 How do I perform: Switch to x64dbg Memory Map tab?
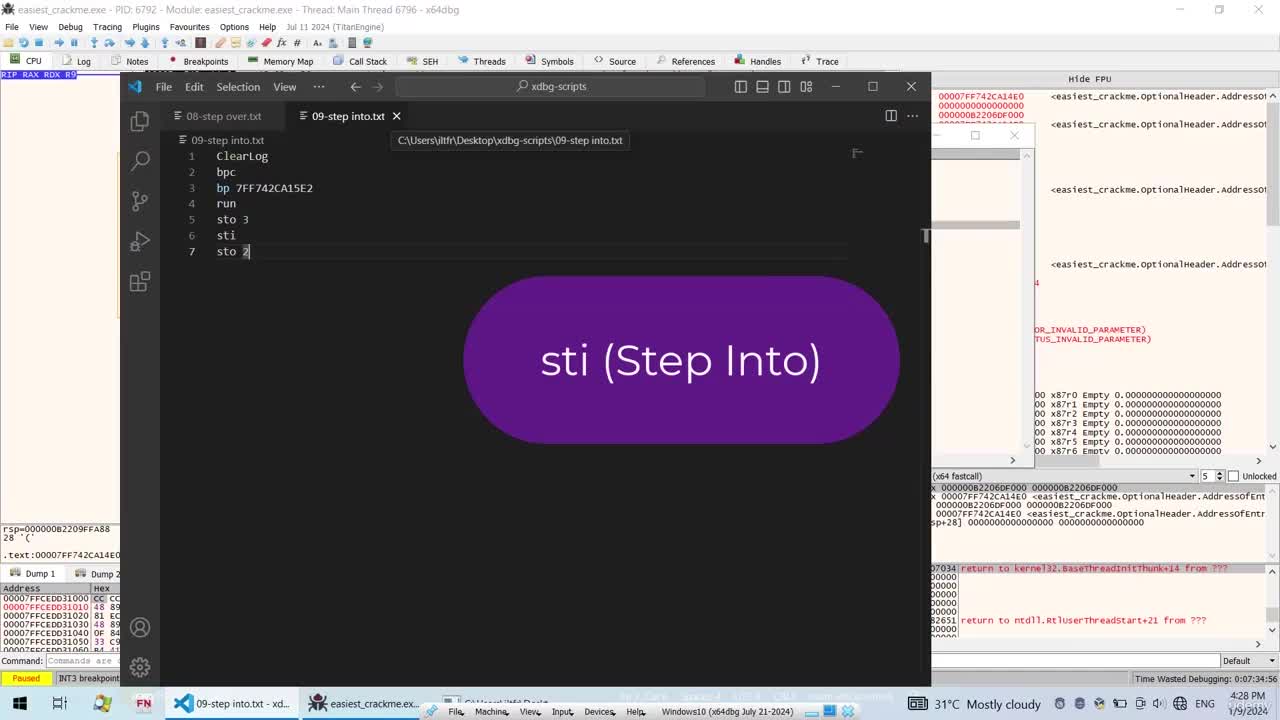pyautogui.click(x=280, y=61)
